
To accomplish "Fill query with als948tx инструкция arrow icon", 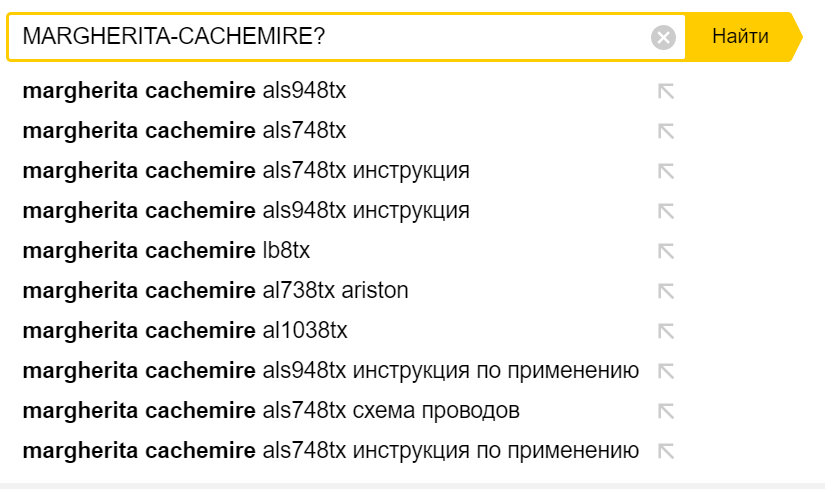I will click(x=666, y=211).
